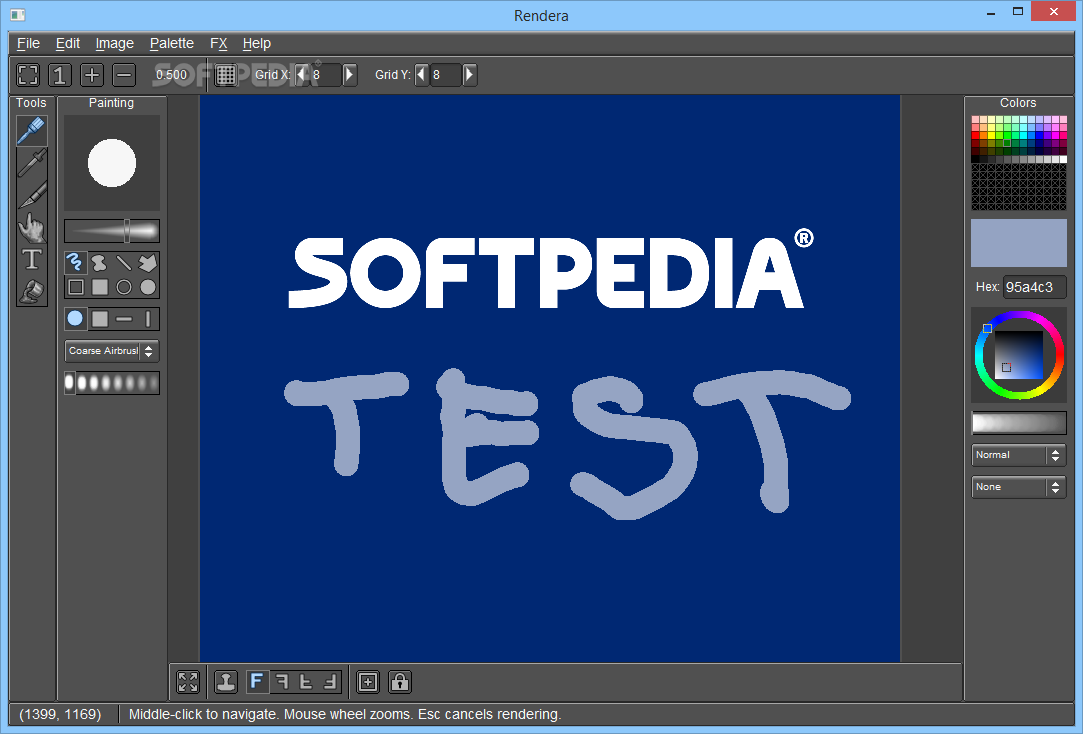Maximize the Rendera window
1083x734 pixels.
pos(1017,11)
